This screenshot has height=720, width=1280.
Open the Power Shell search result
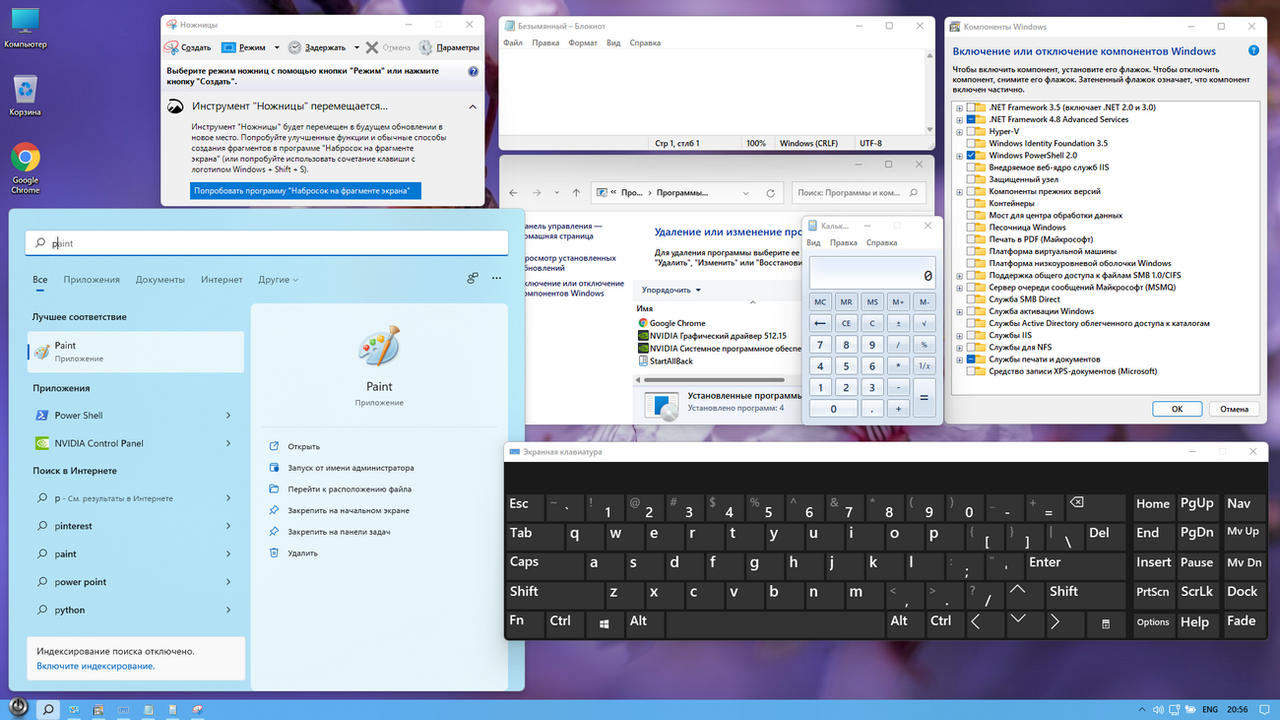(135, 415)
